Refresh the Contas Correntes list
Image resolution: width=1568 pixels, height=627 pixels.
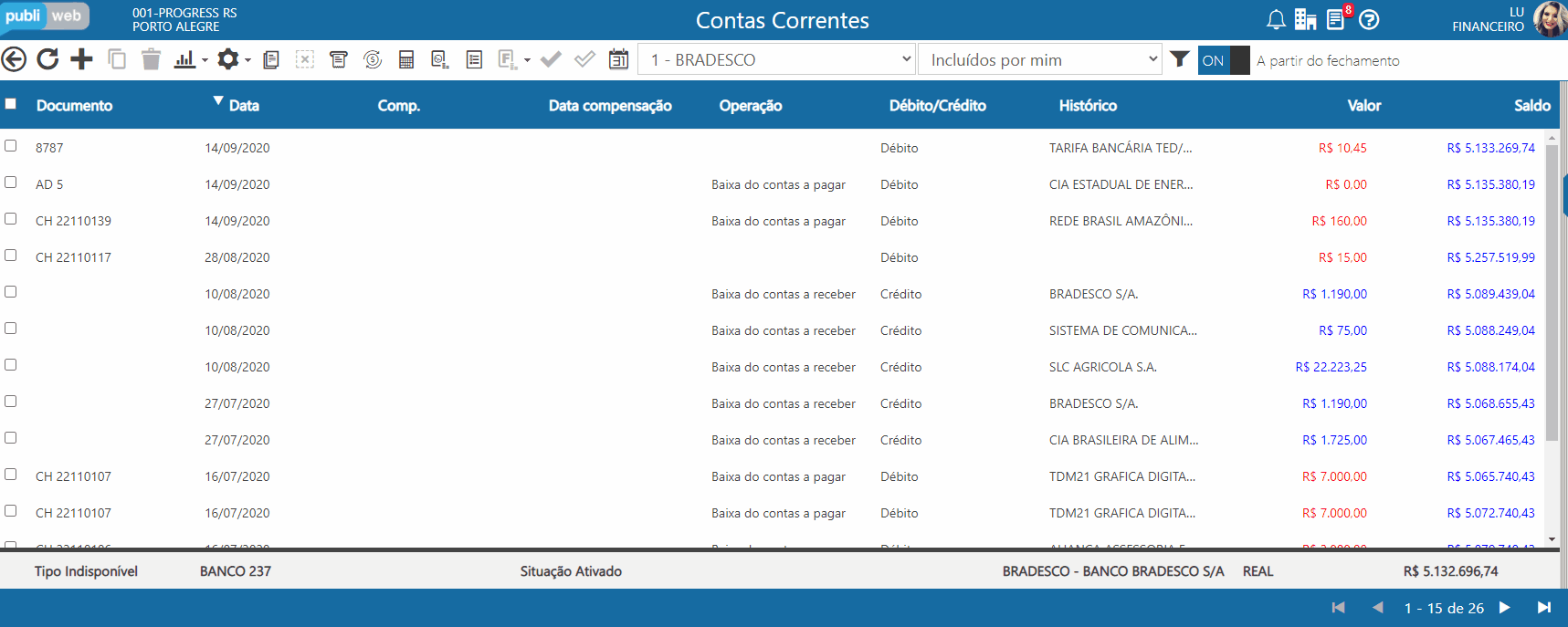[x=47, y=59]
